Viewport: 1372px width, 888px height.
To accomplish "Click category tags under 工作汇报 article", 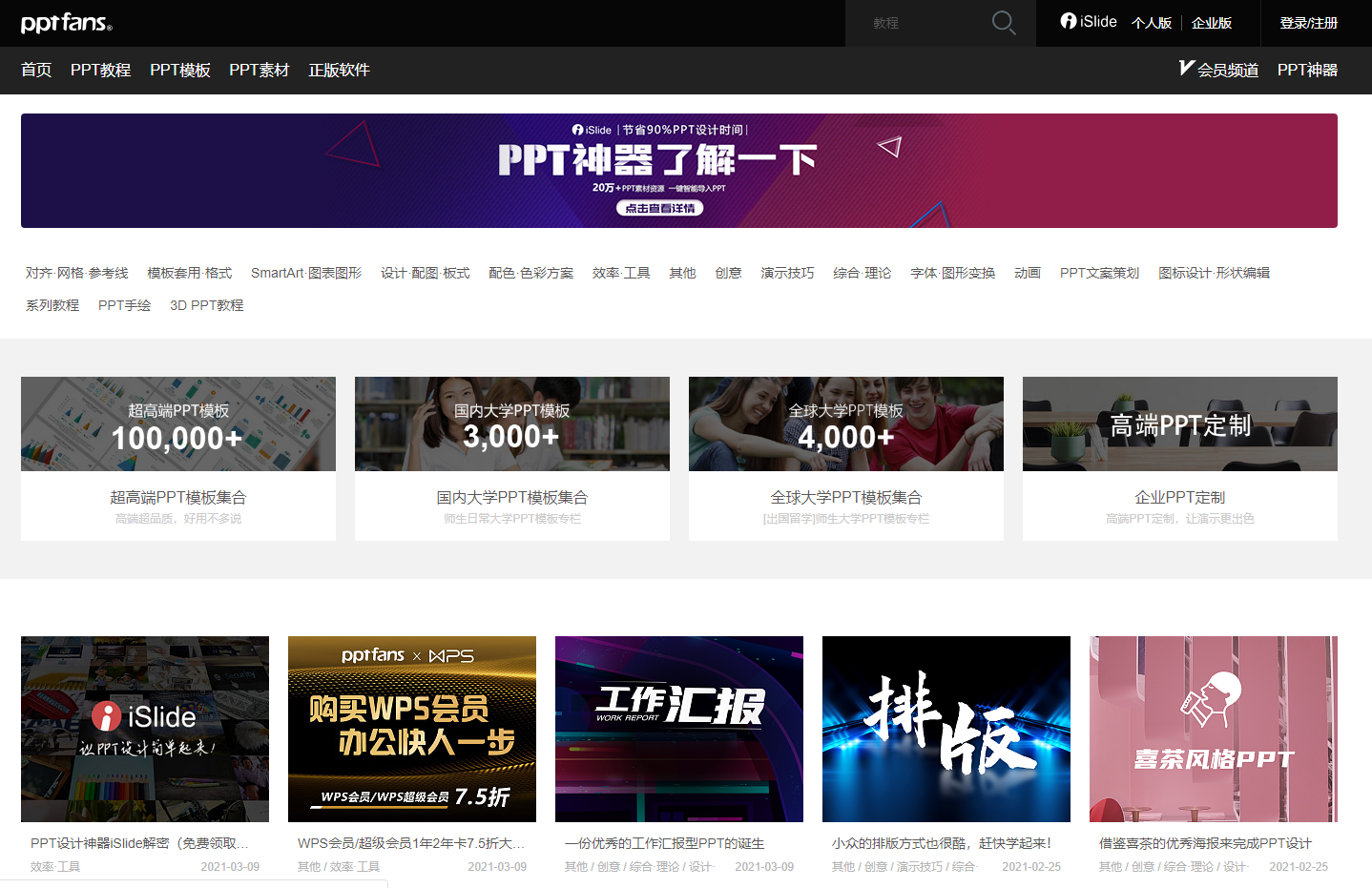I will pyautogui.click(x=639, y=867).
